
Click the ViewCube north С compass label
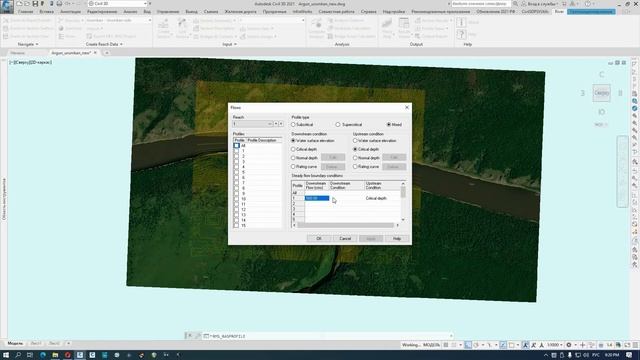point(601,74)
